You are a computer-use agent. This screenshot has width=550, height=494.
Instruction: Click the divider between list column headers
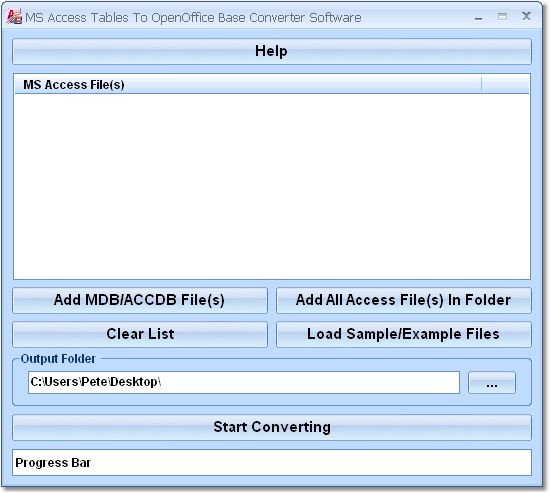click(x=482, y=85)
